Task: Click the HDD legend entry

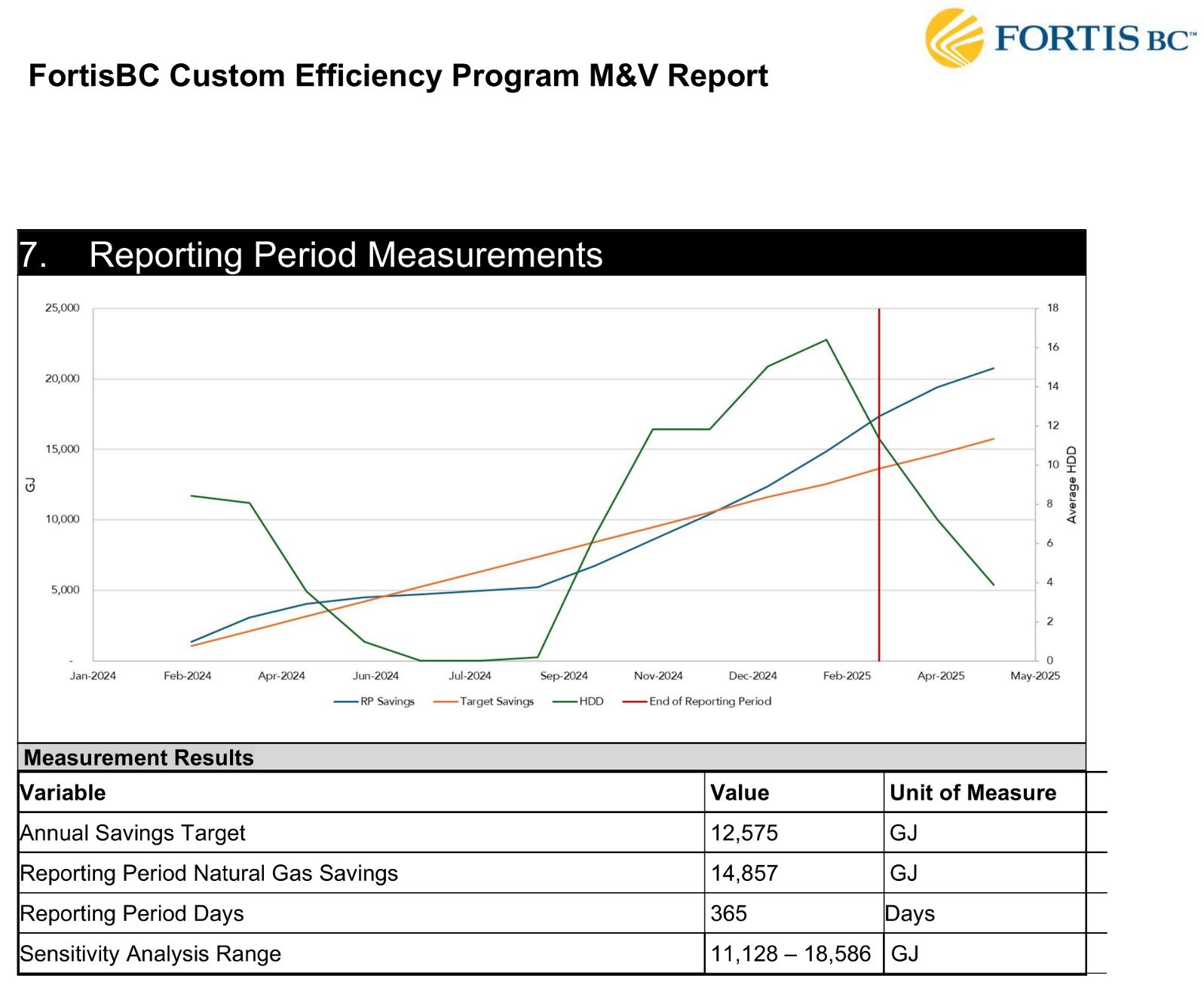Action: pyautogui.click(x=579, y=701)
